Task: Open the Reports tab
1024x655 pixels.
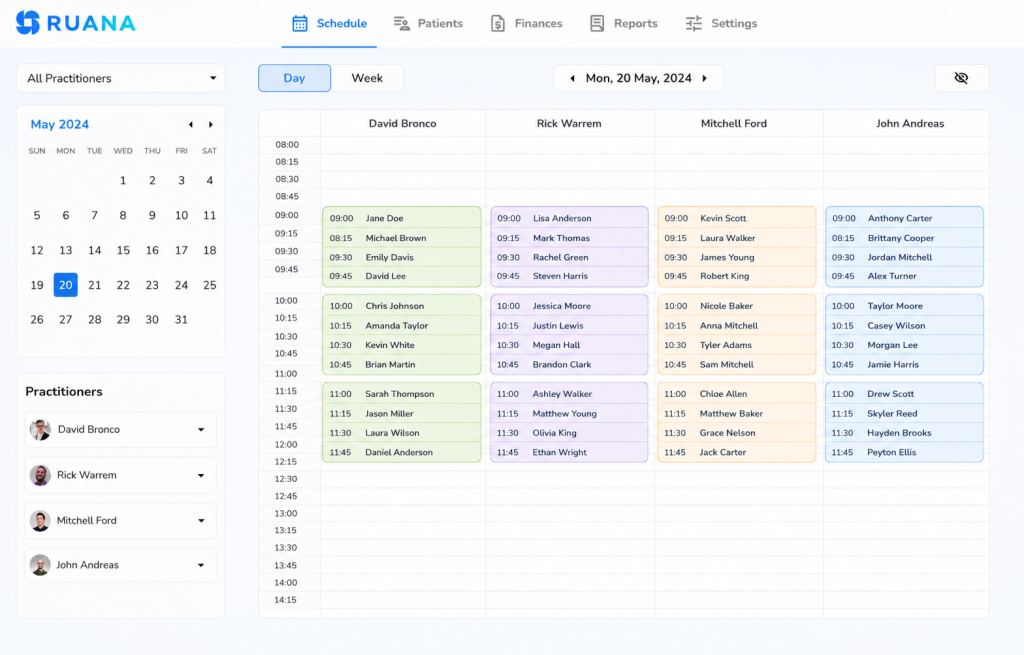Action: (x=624, y=24)
